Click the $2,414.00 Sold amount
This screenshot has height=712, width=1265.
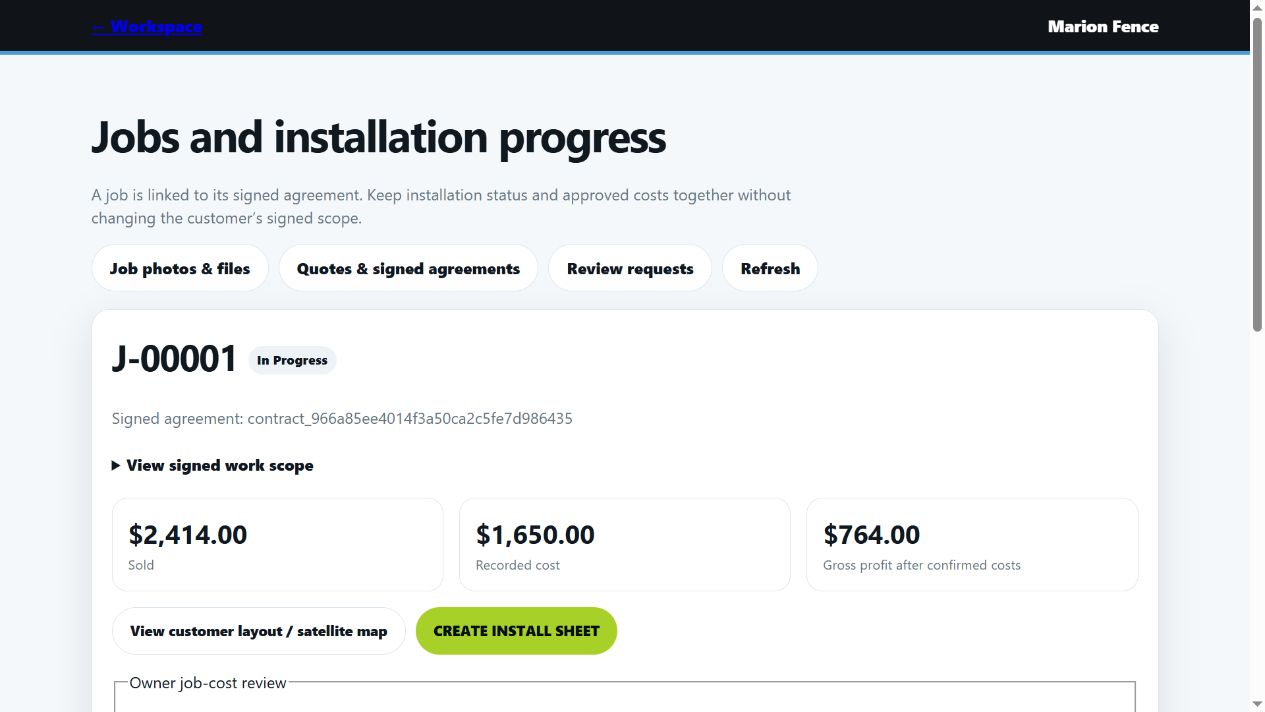[x=188, y=535]
